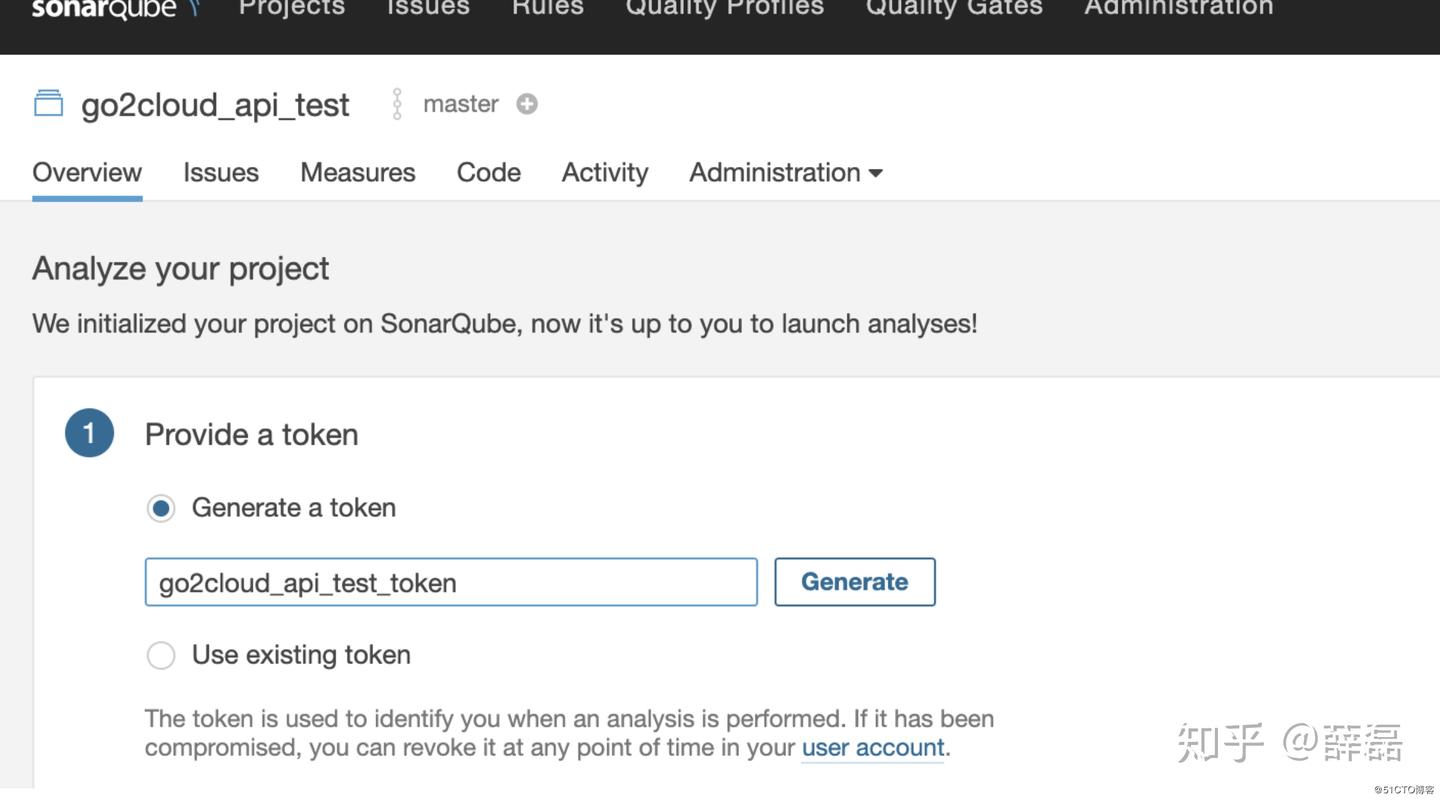Click the plus icon next to master branch
The image size is (1440, 800).
(x=527, y=103)
